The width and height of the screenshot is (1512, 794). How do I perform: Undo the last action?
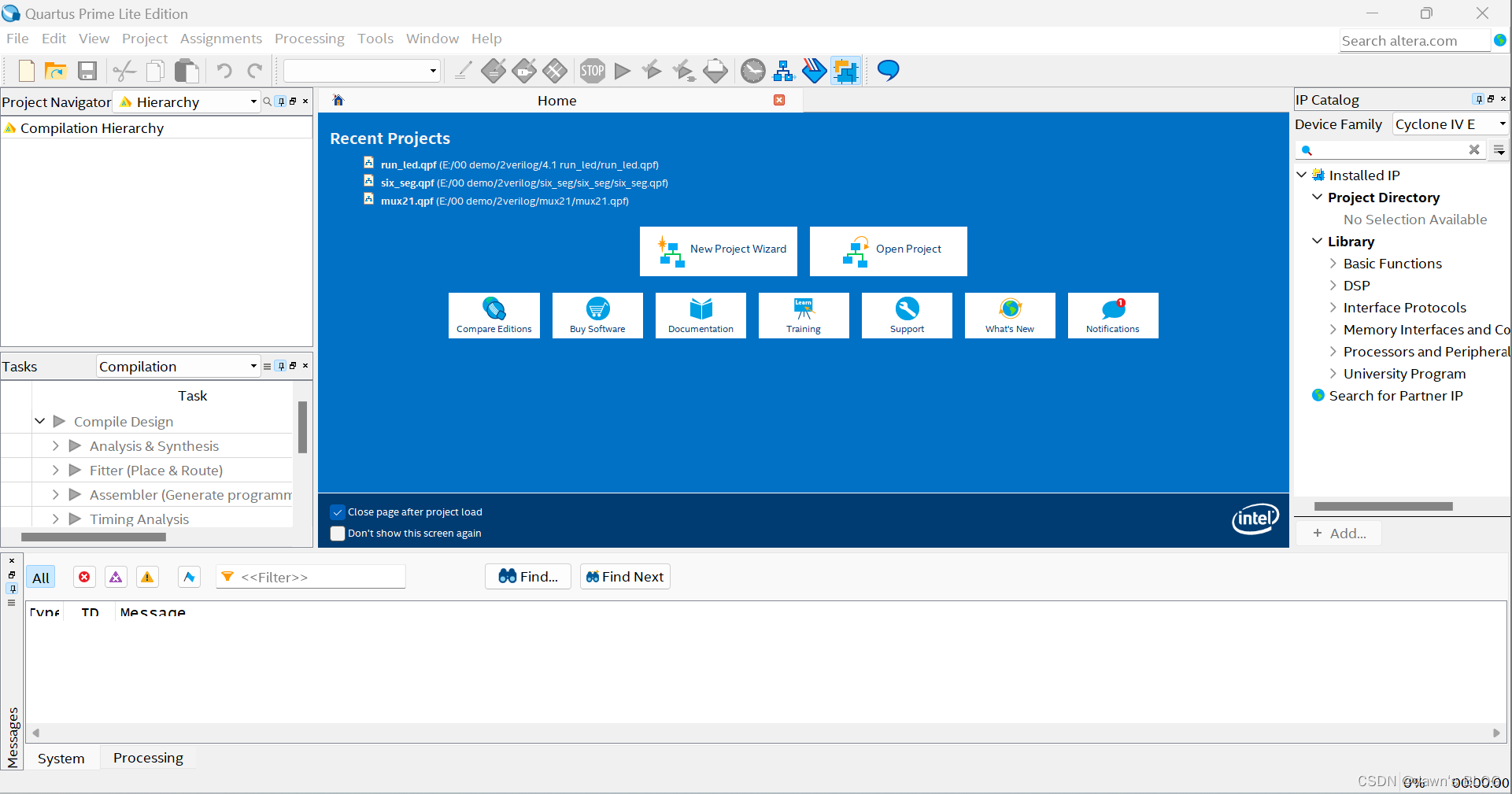pos(224,71)
